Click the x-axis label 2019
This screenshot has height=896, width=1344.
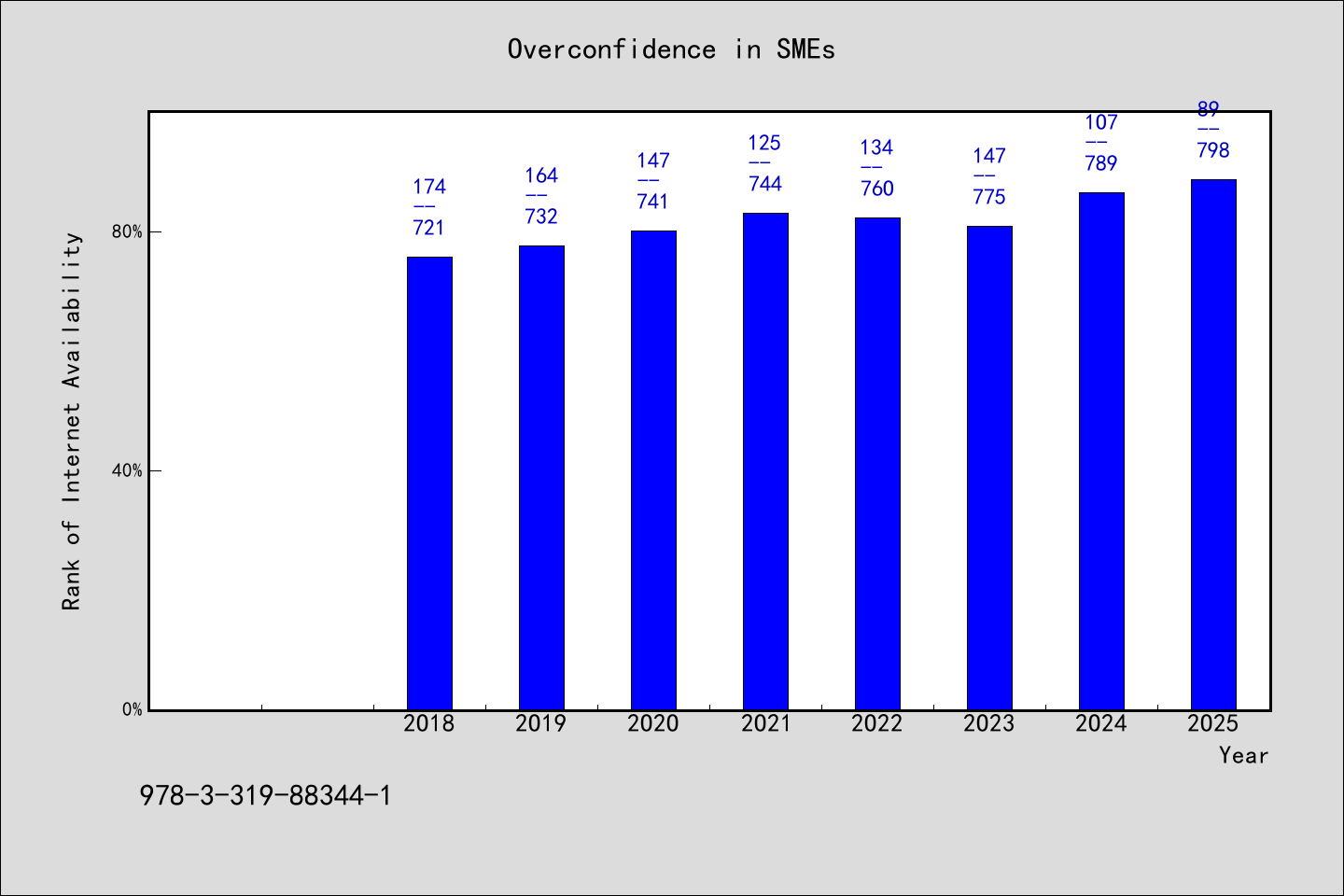point(541,723)
